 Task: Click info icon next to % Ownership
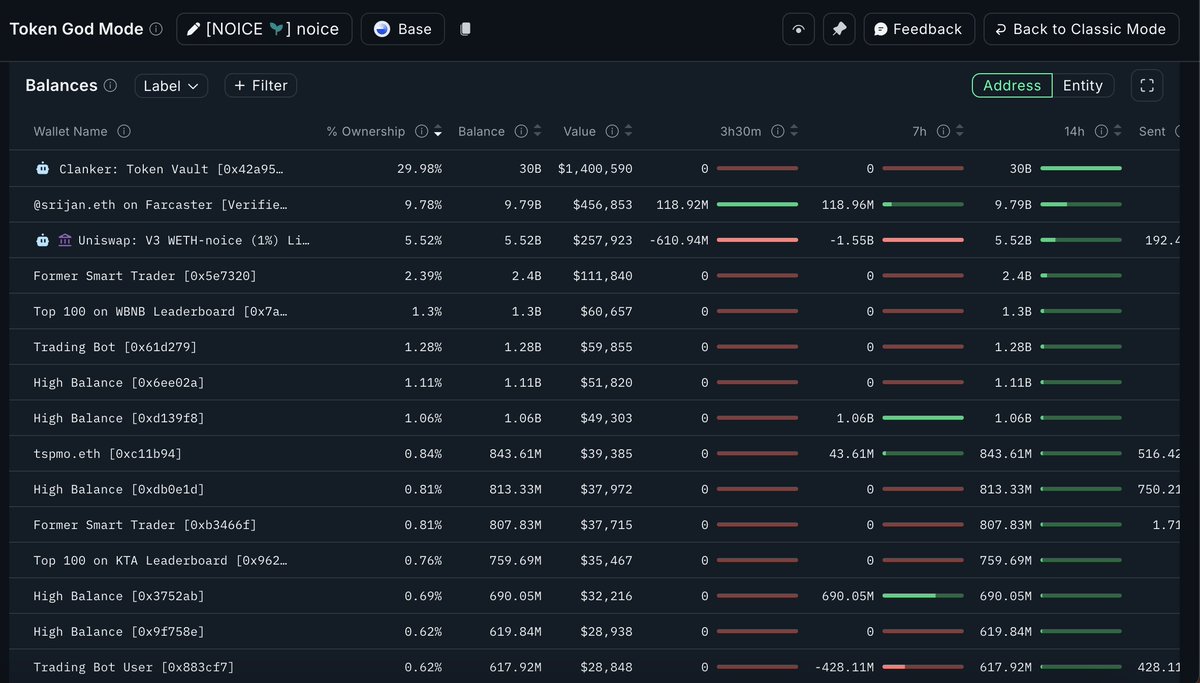point(422,131)
